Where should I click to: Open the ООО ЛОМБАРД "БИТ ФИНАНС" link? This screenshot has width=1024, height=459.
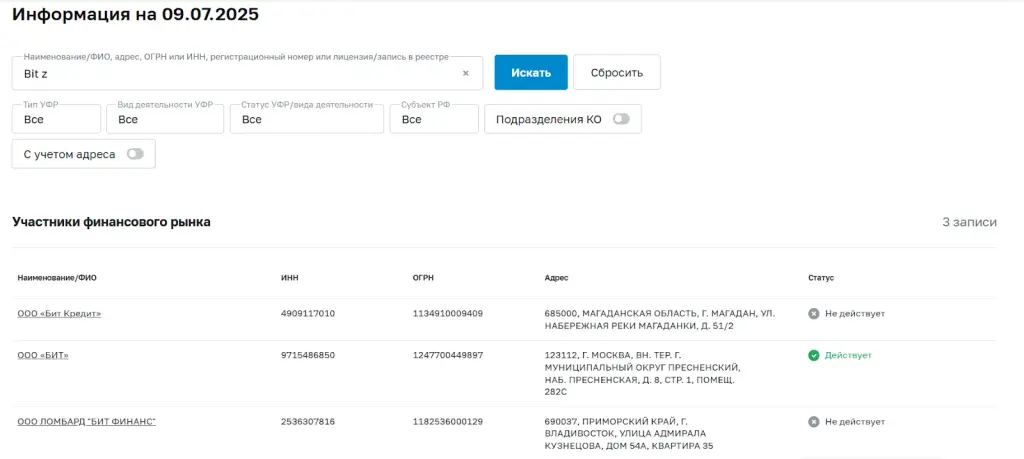(87, 422)
